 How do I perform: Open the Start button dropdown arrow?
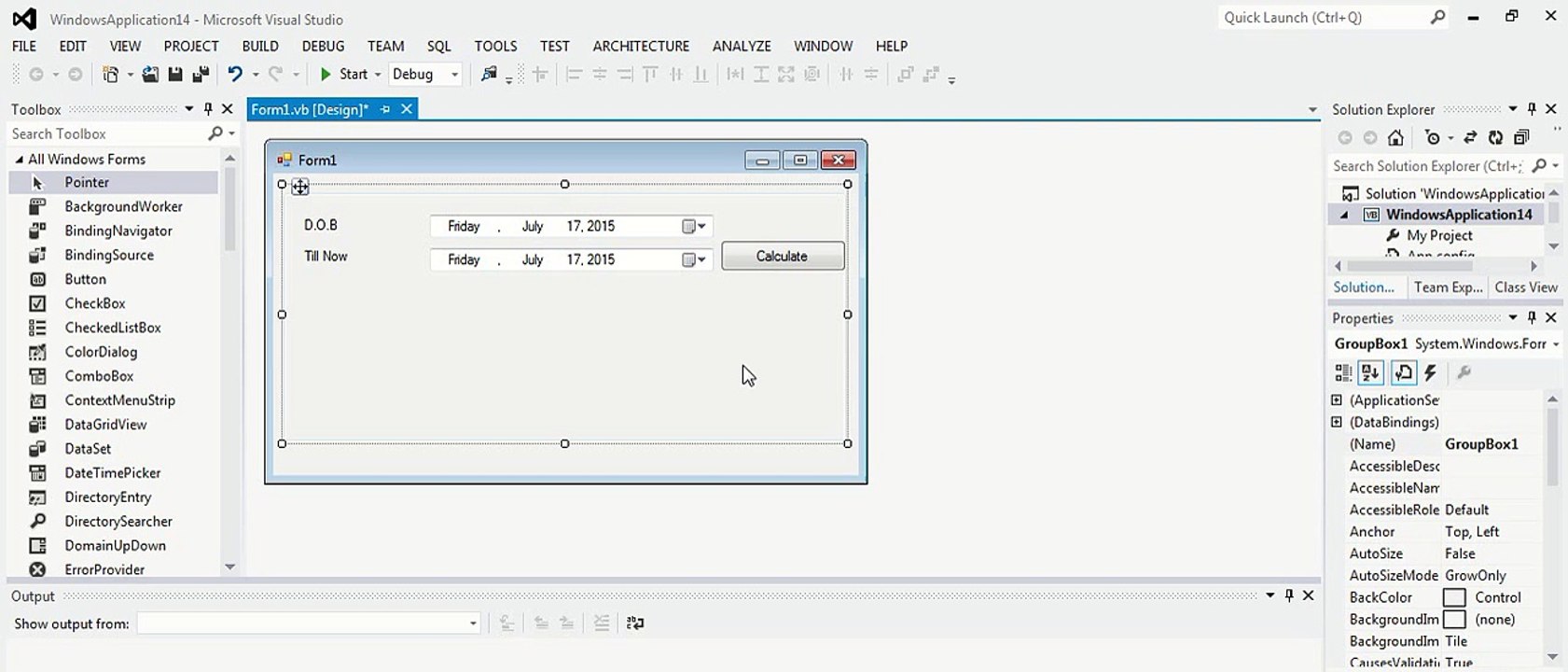[377, 75]
